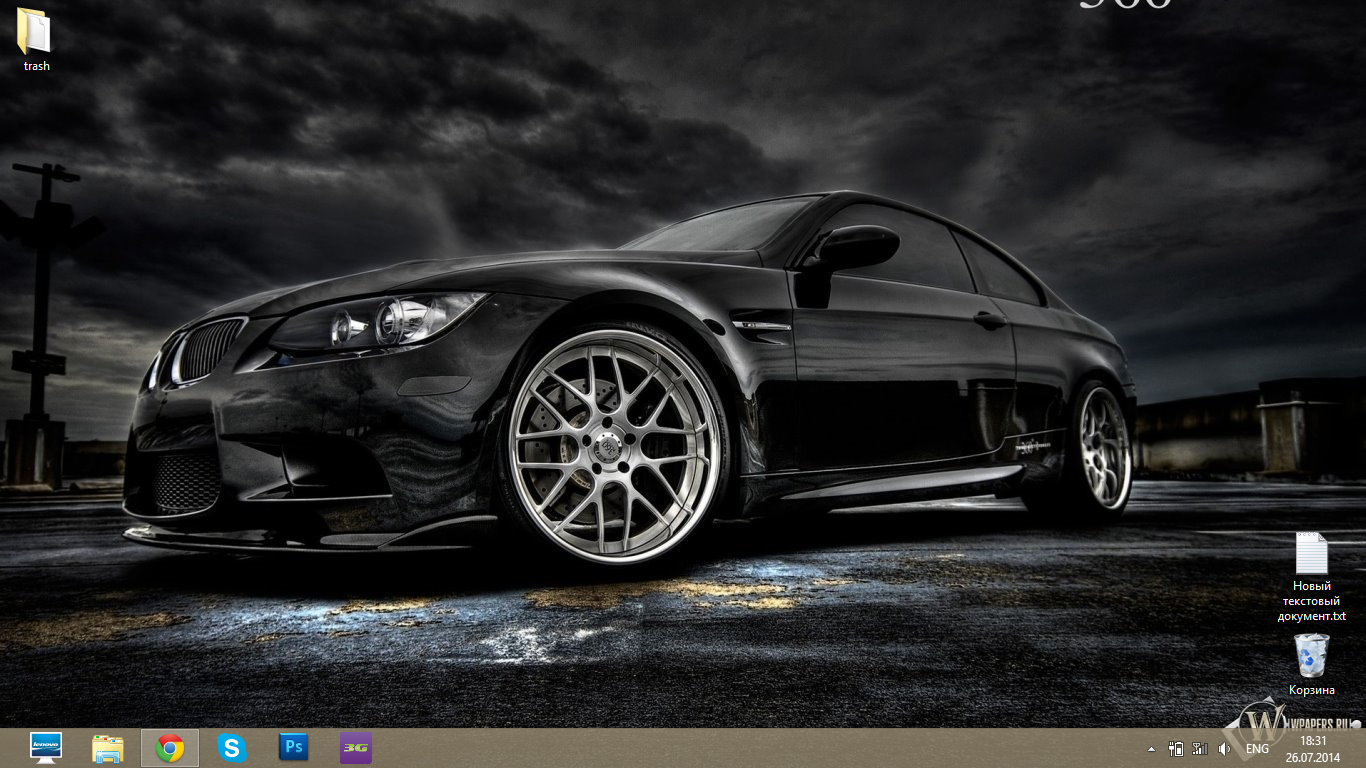Viewport: 1366px width, 768px height.
Task: Click the purple 3G modem icon
Action: pos(355,748)
